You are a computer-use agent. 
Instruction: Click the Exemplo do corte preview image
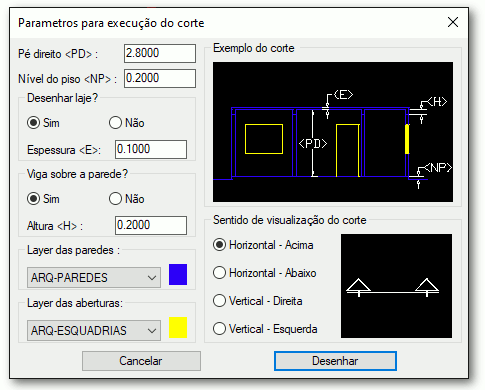[x=333, y=132]
